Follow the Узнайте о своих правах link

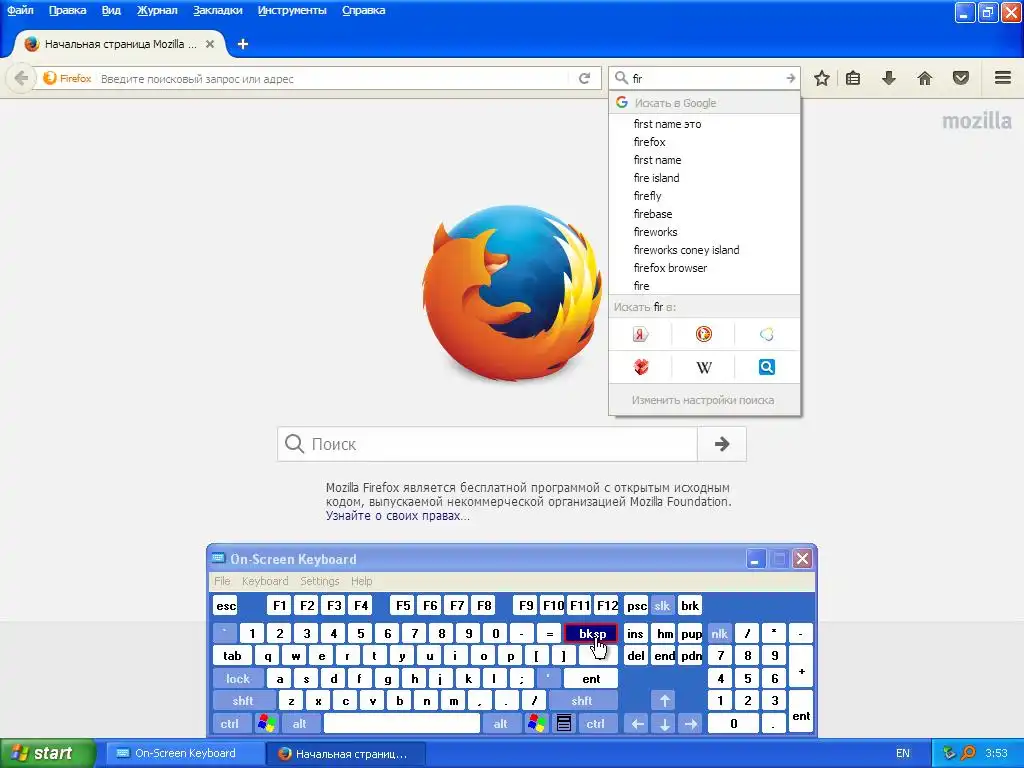tap(397, 516)
